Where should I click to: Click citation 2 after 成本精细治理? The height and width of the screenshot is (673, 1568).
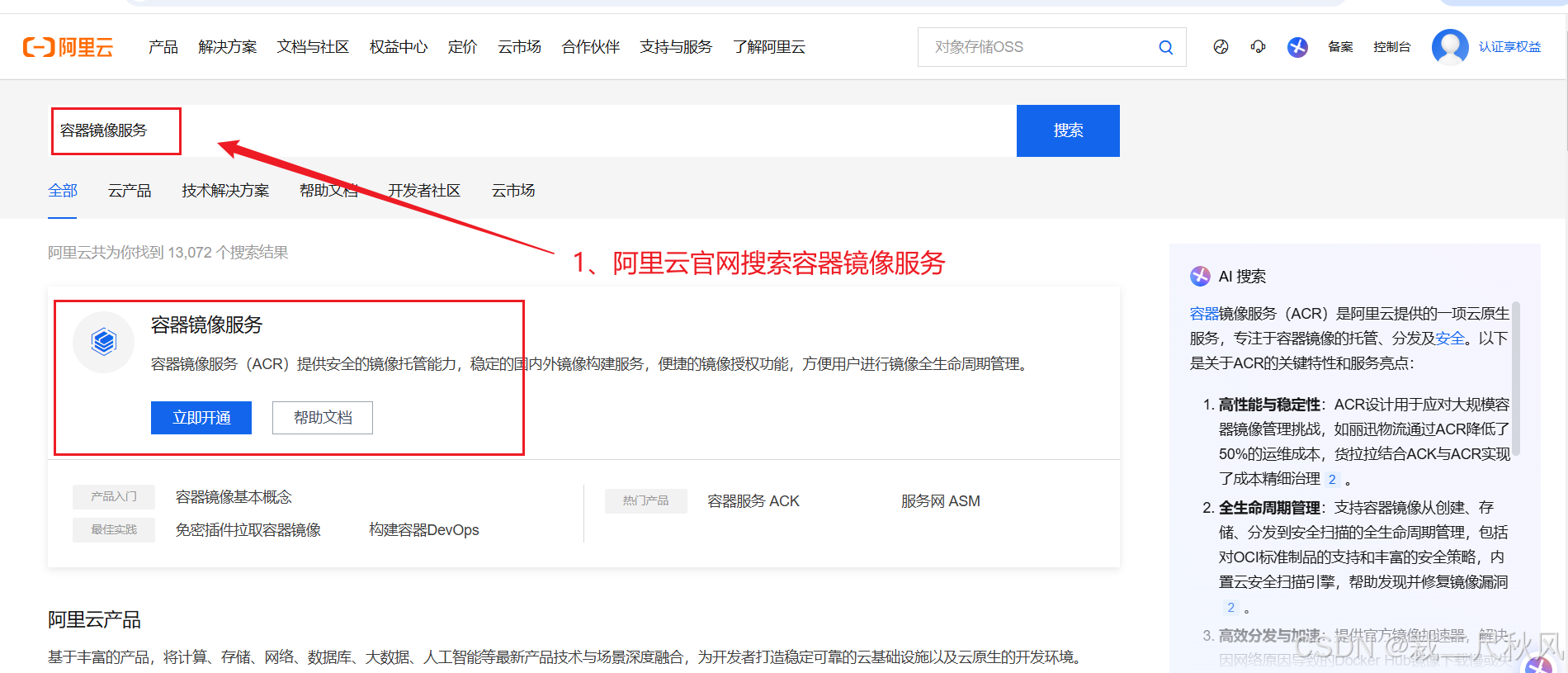click(x=1332, y=479)
